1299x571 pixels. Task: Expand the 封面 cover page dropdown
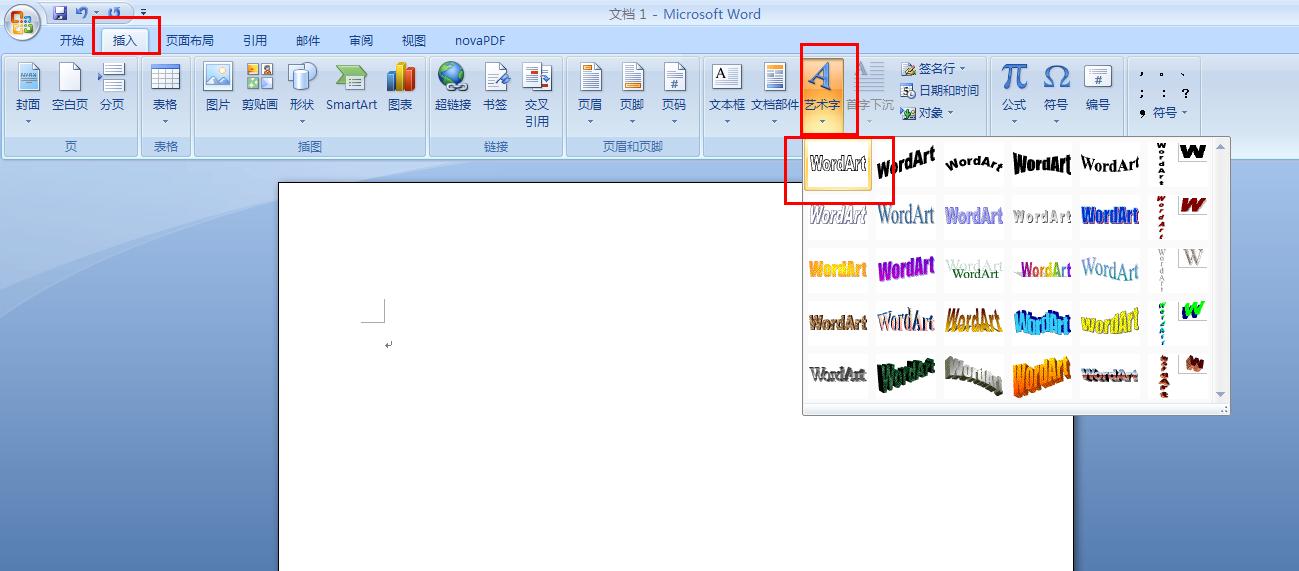[28, 121]
